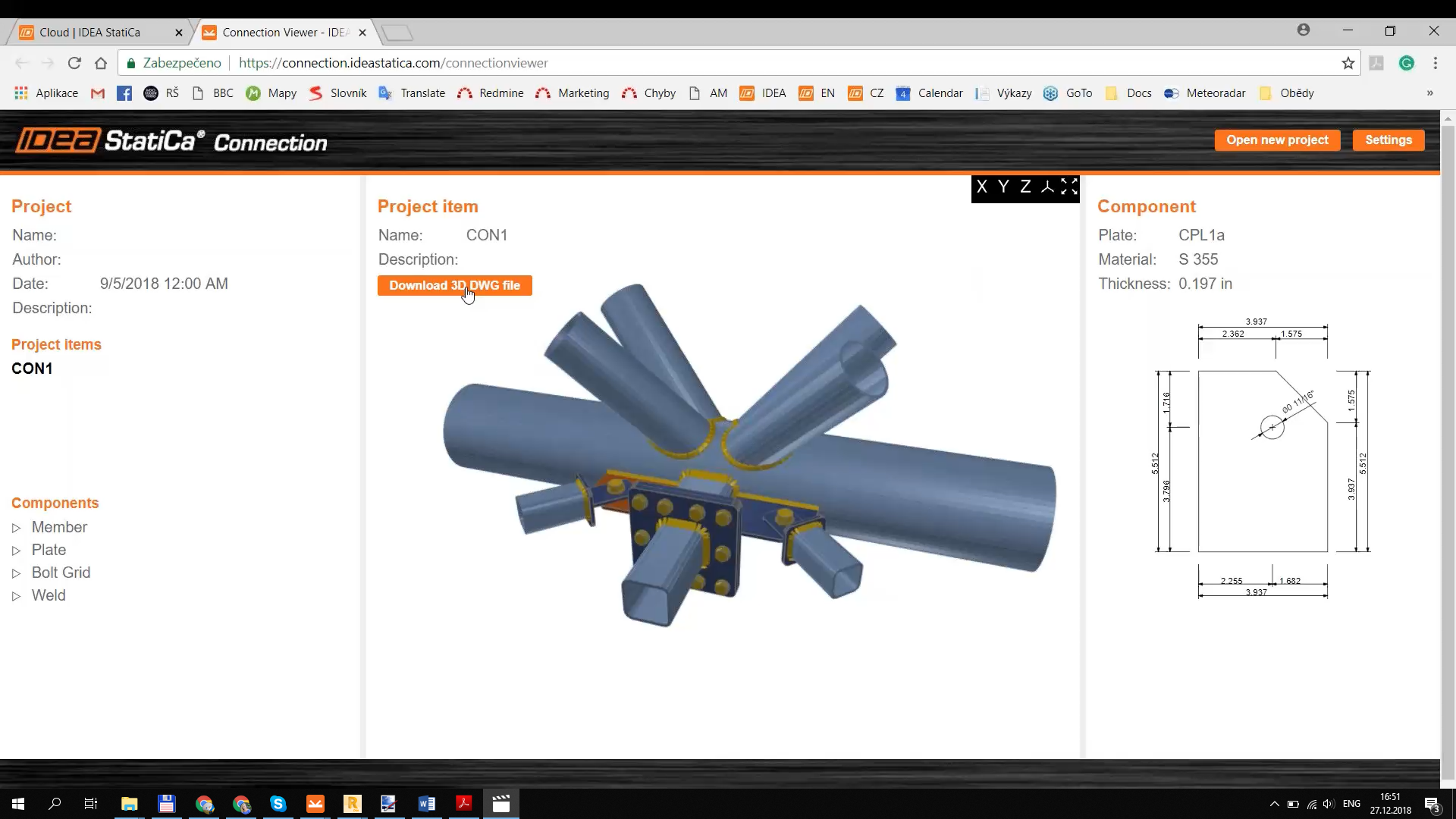Select the CON1 project item
The height and width of the screenshot is (819, 1456).
pyautogui.click(x=31, y=368)
